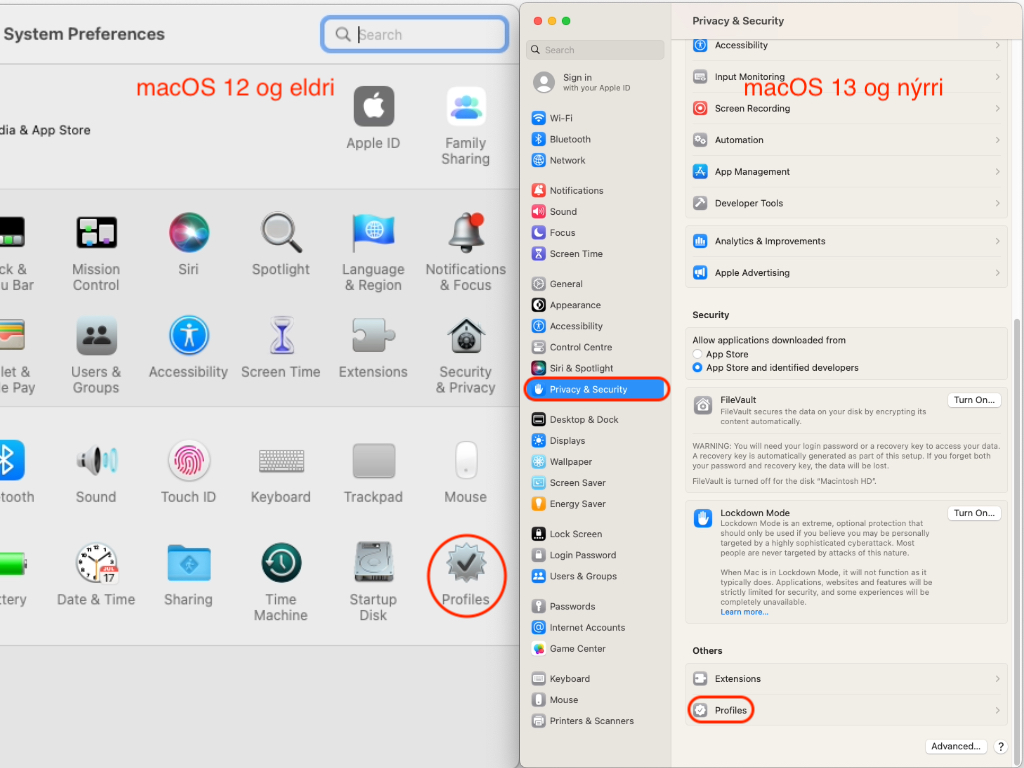Open Sharing folder icon
The width and height of the screenshot is (1024, 768).
pyautogui.click(x=189, y=575)
